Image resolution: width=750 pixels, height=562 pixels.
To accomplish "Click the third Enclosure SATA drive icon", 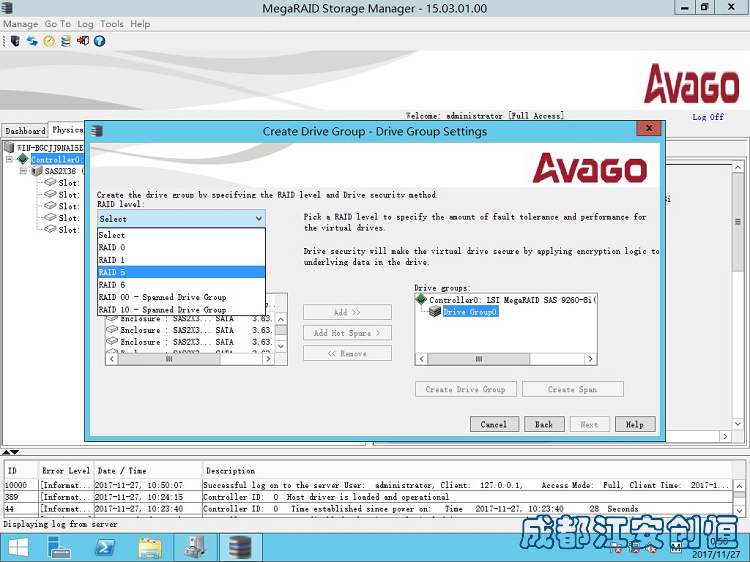I will (x=112, y=342).
